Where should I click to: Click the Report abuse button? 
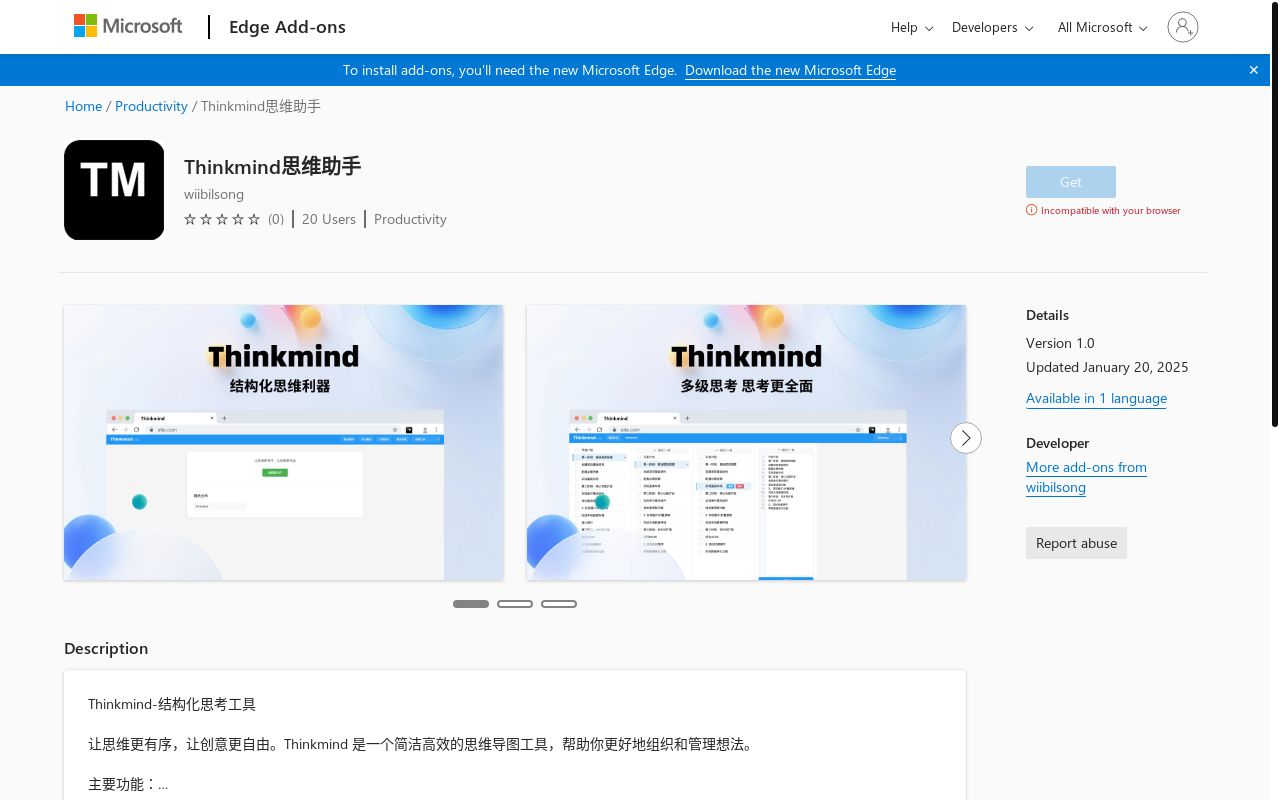1076,542
